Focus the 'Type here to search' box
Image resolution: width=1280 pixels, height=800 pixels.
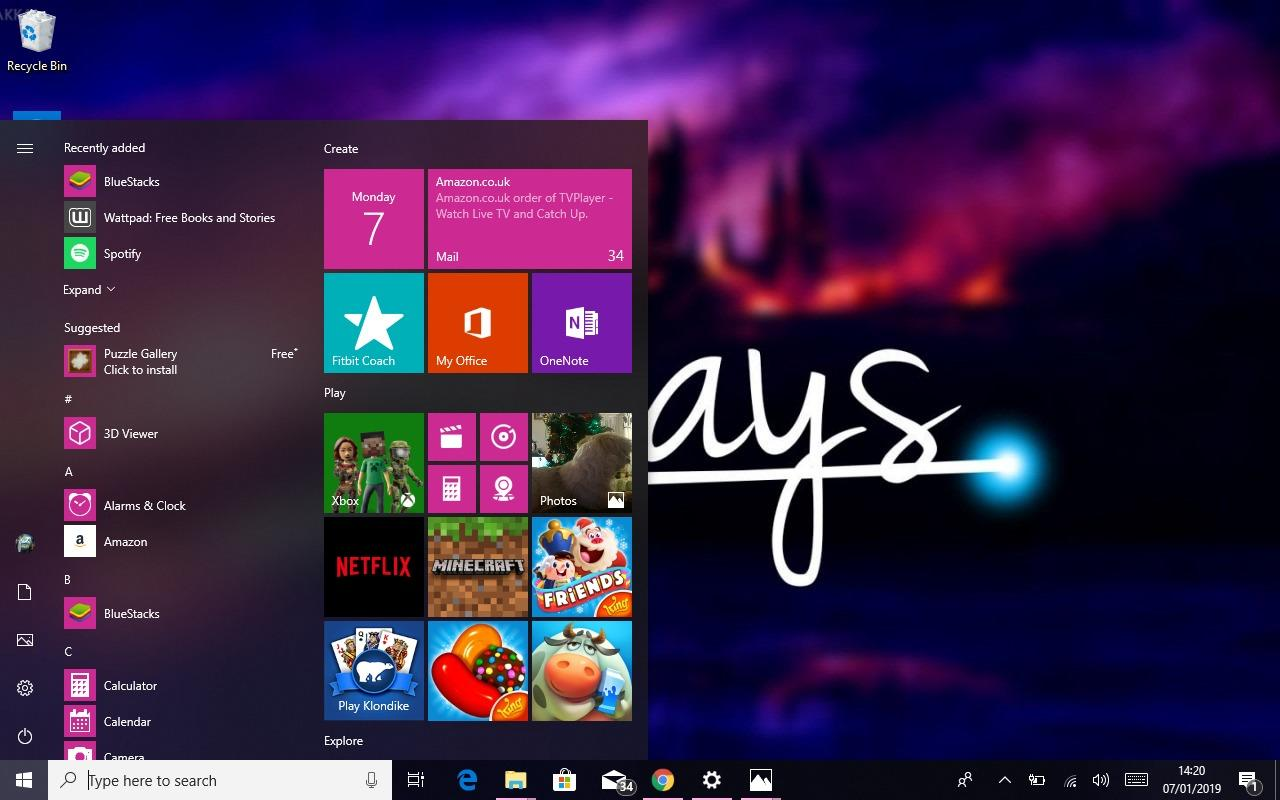[x=220, y=780]
